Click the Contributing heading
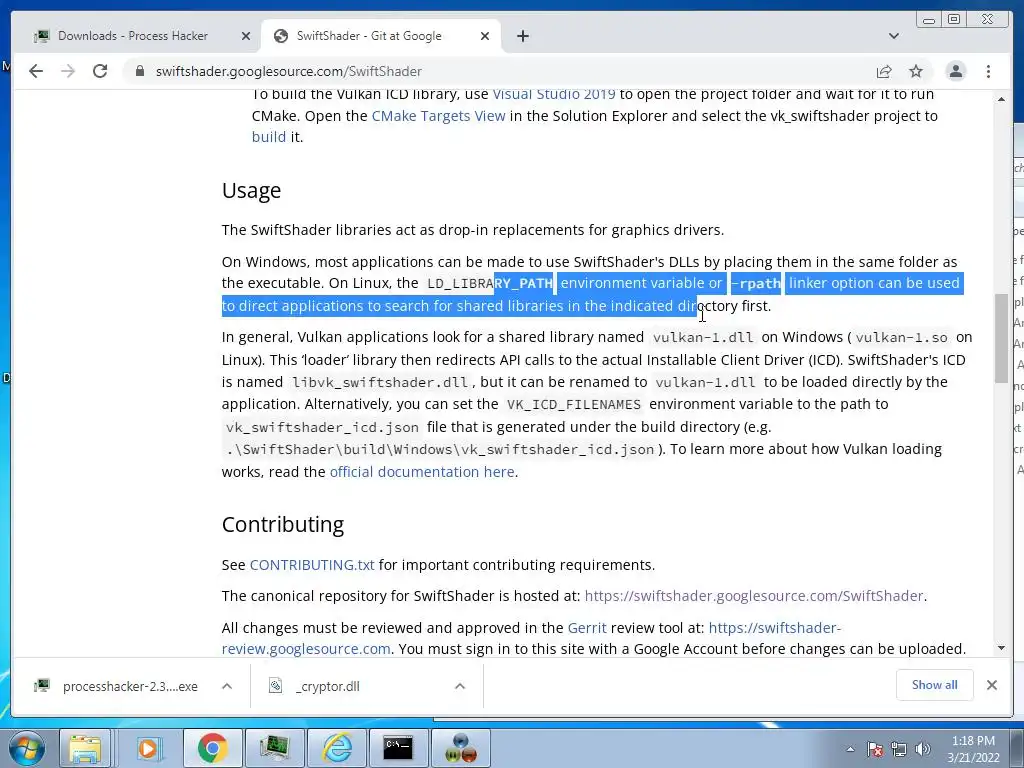This screenshot has height=768, width=1024. coord(283,524)
